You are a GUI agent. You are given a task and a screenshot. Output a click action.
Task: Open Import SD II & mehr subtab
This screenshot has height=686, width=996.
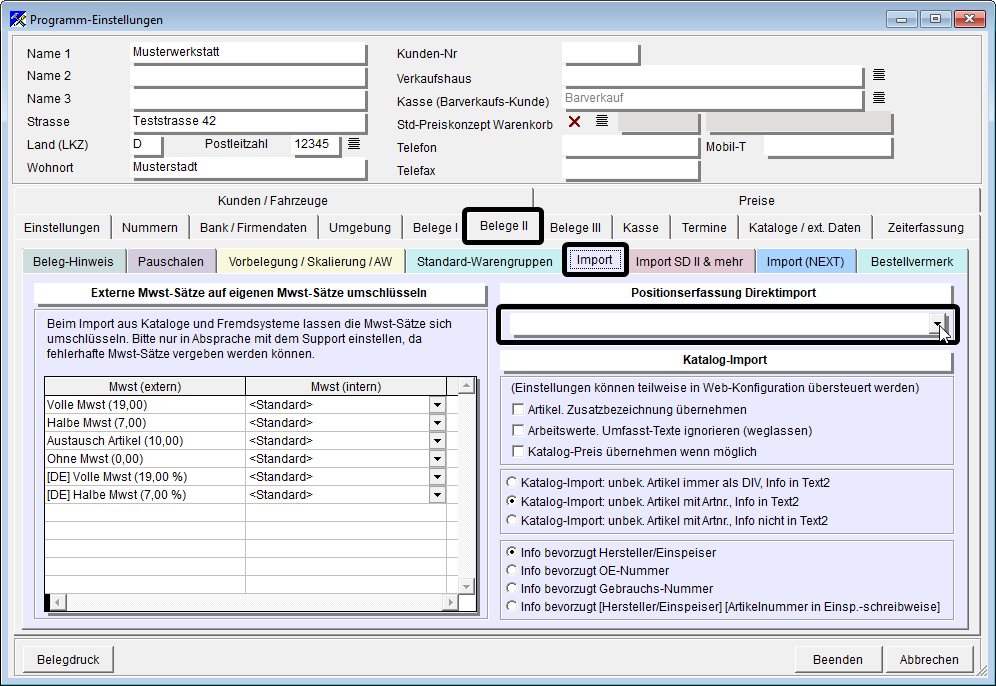click(689, 262)
